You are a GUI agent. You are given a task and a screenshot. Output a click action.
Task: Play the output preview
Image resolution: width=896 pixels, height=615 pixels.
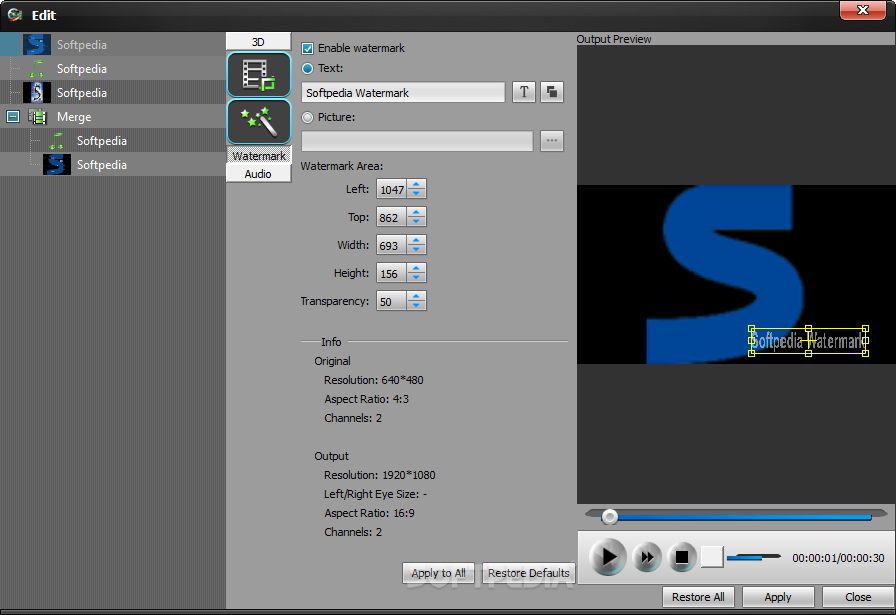(607, 557)
